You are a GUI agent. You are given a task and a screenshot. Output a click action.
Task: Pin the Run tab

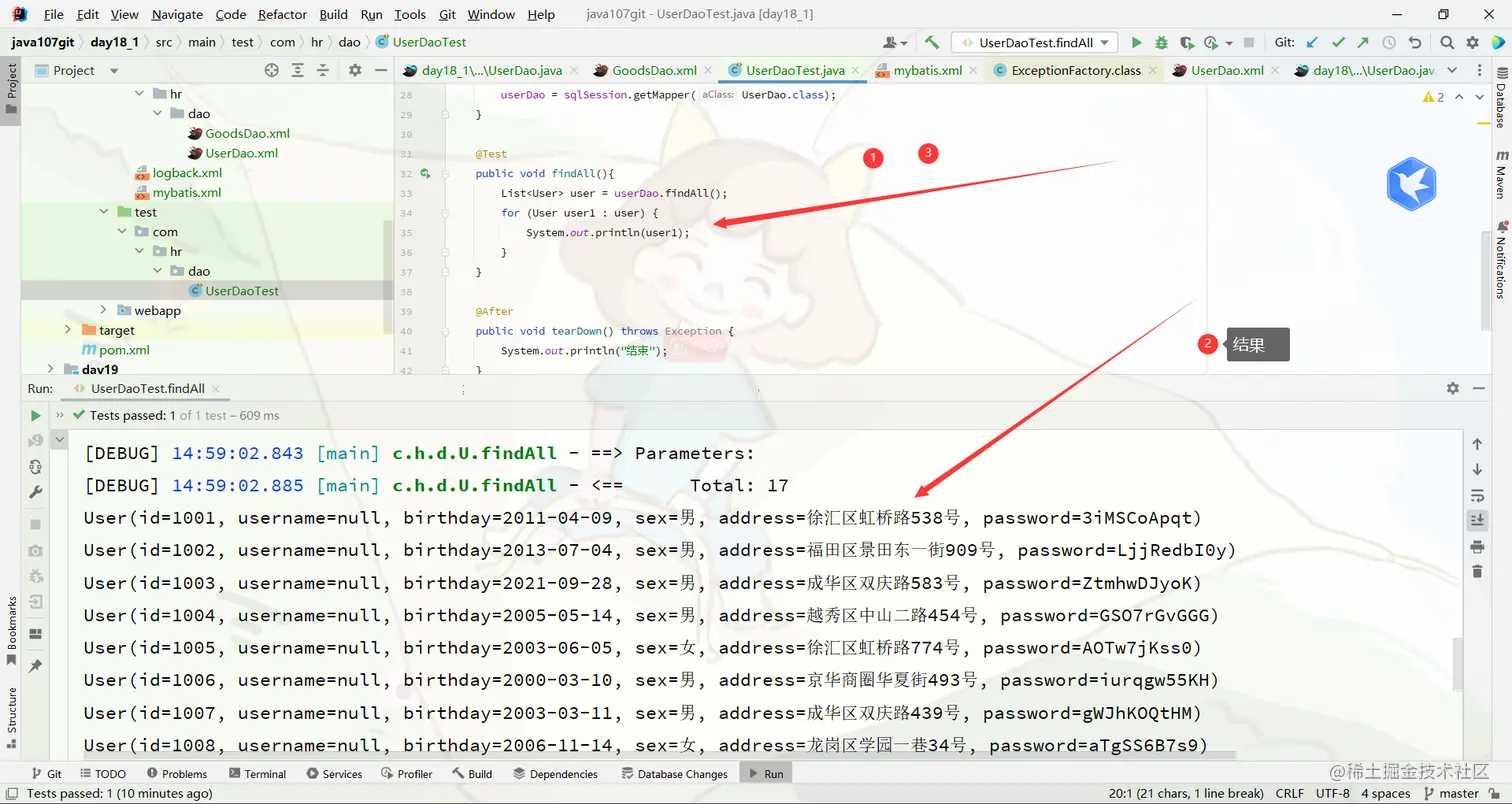[x=36, y=665]
